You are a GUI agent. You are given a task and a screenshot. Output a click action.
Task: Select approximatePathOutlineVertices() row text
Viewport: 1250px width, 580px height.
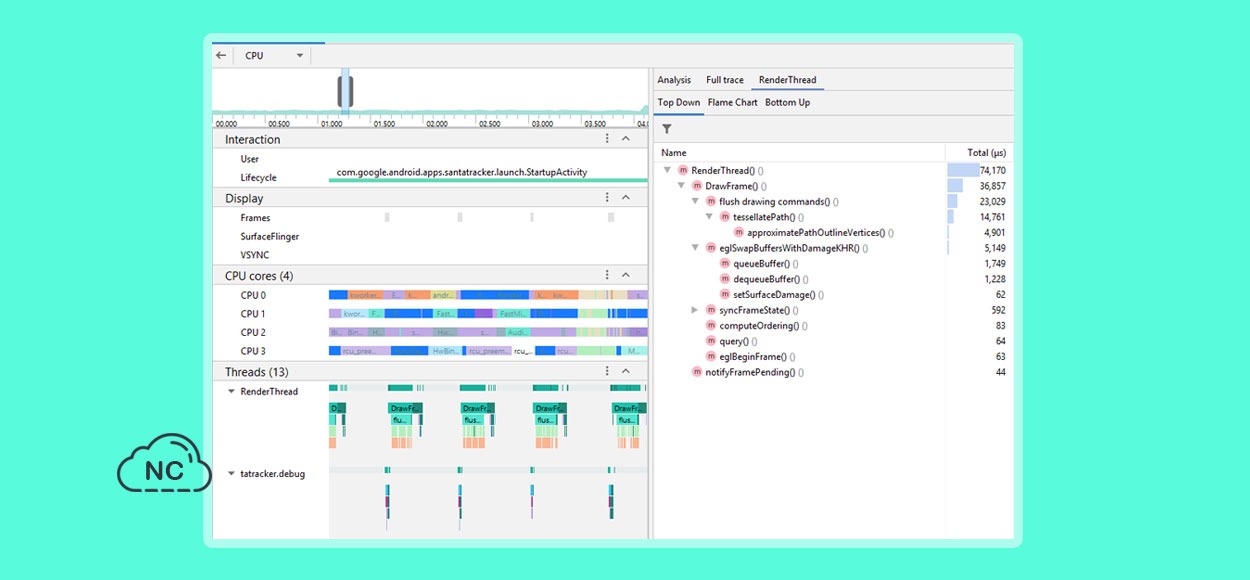coord(821,233)
